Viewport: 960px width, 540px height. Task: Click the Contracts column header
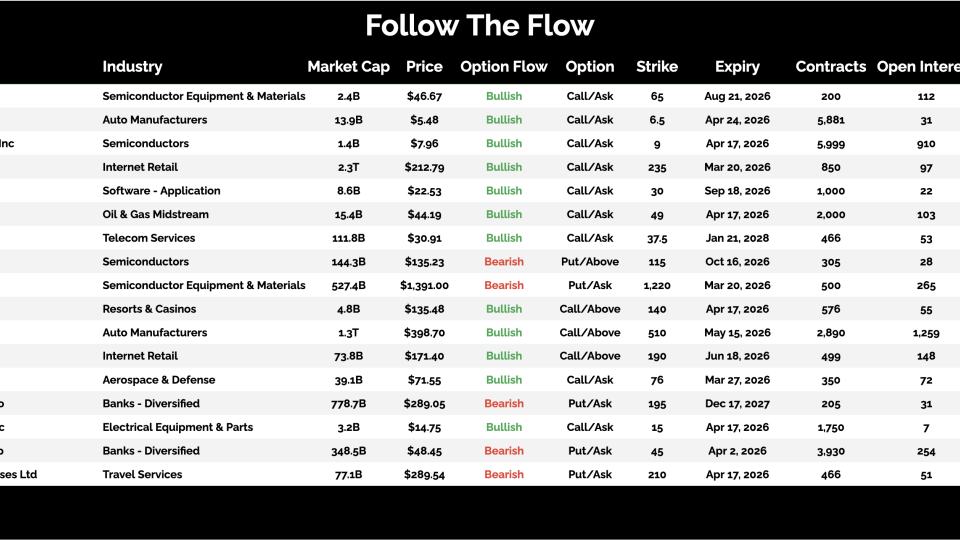(831, 67)
